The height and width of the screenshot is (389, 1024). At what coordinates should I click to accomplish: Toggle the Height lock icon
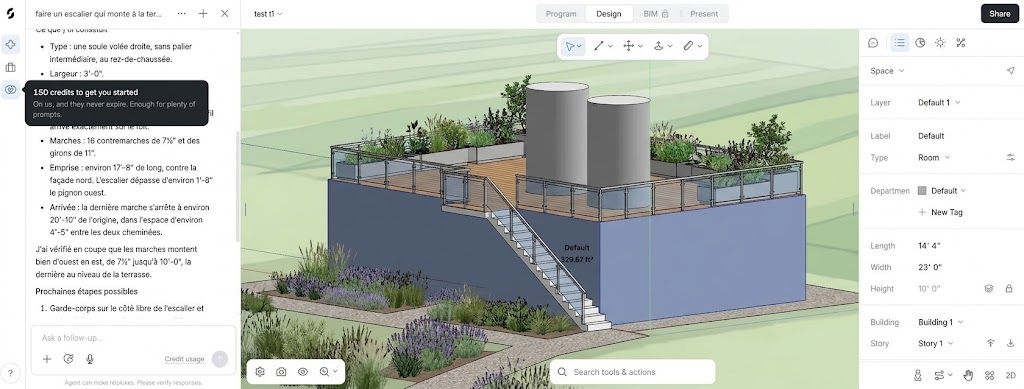pyautogui.click(x=1009, y=288)
